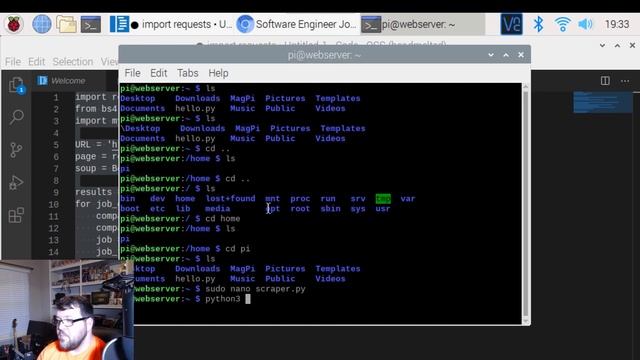Open the VNC server tray icon

pyautogui.click(x=511, y=24)
